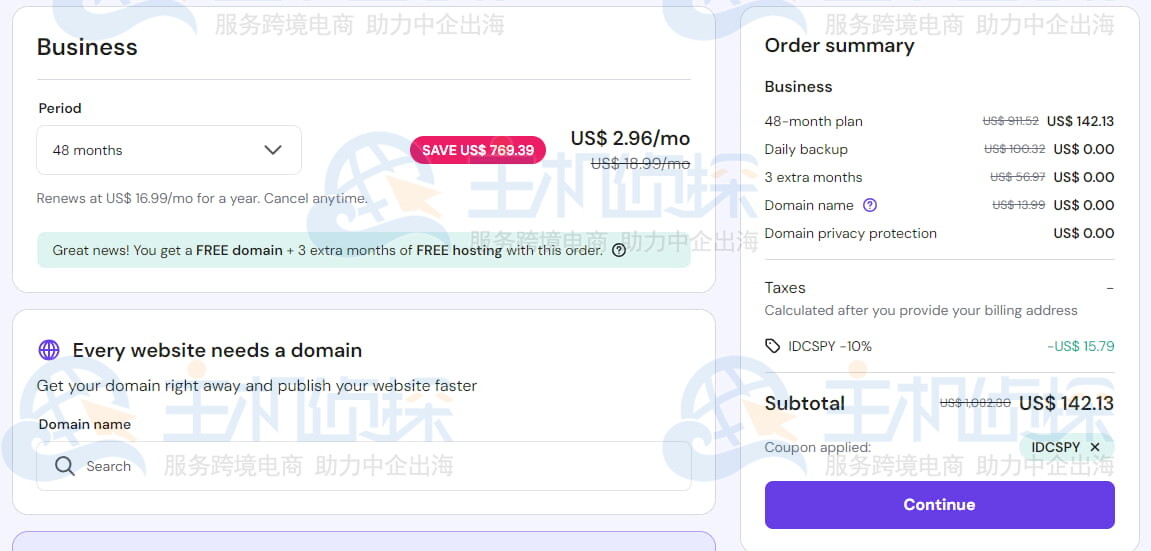1151x551 pixels.
Task: Click the help icon beside FREE hosting notice
Action: click(x=619, y=250)
